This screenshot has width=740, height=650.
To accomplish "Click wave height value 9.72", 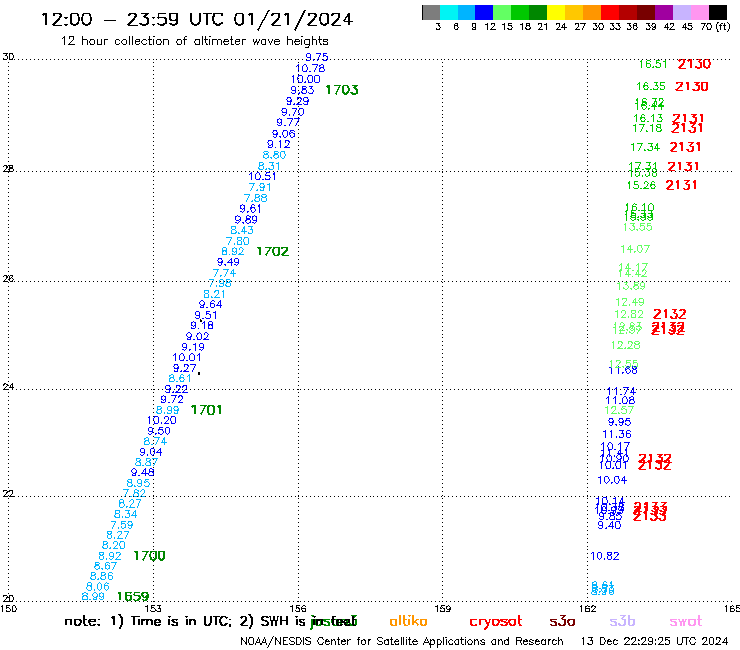I will point(172,399).
